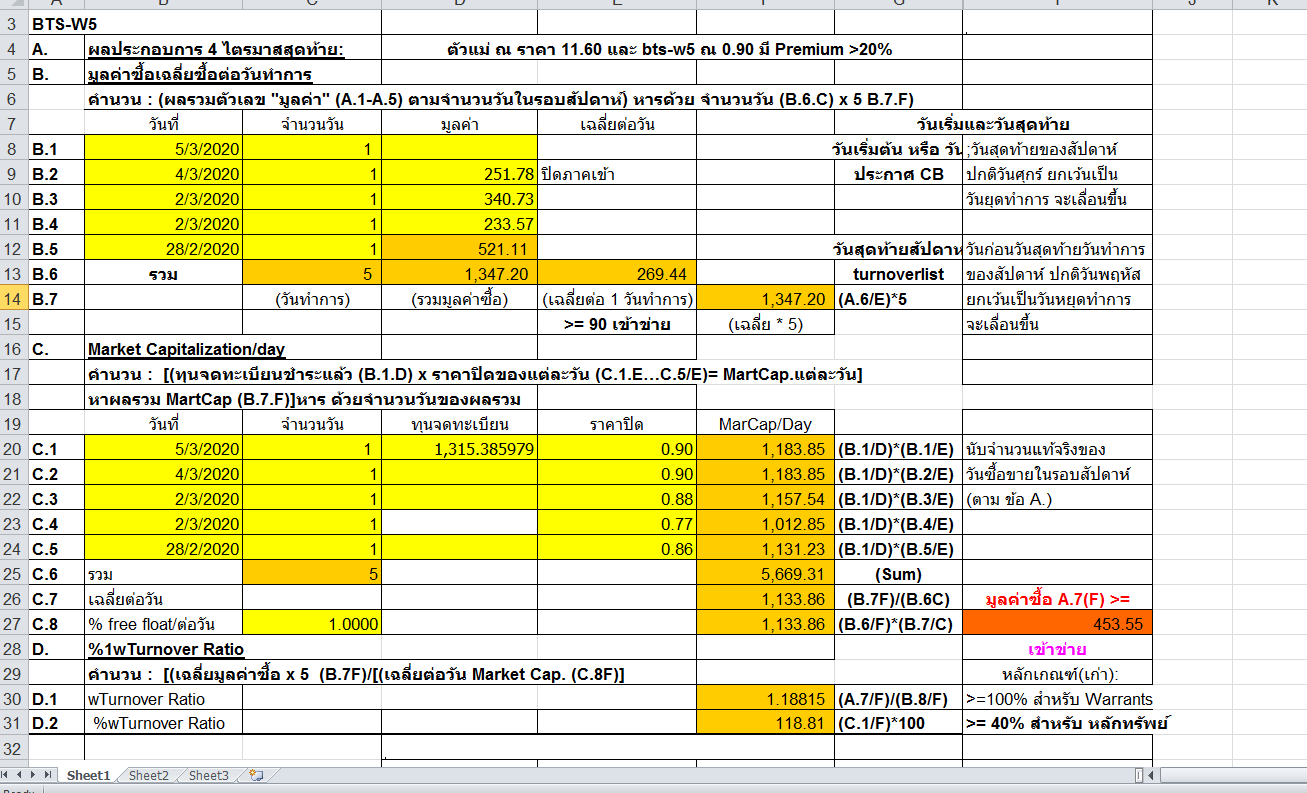This screenshot has width=1307, height=793.
Task: Click the (A.6/E)*5 formula note
Action: click(898, 298)
